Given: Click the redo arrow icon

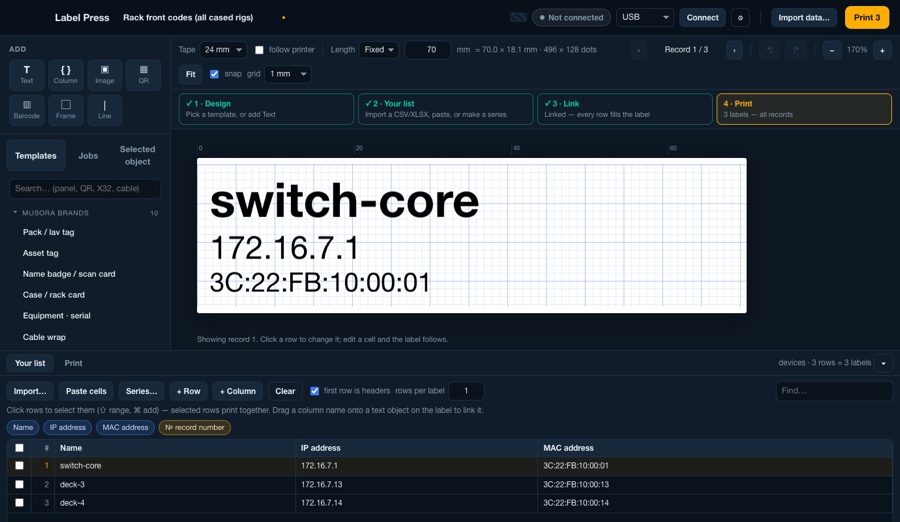Looking at the screenshot, I should coord(796,51).
